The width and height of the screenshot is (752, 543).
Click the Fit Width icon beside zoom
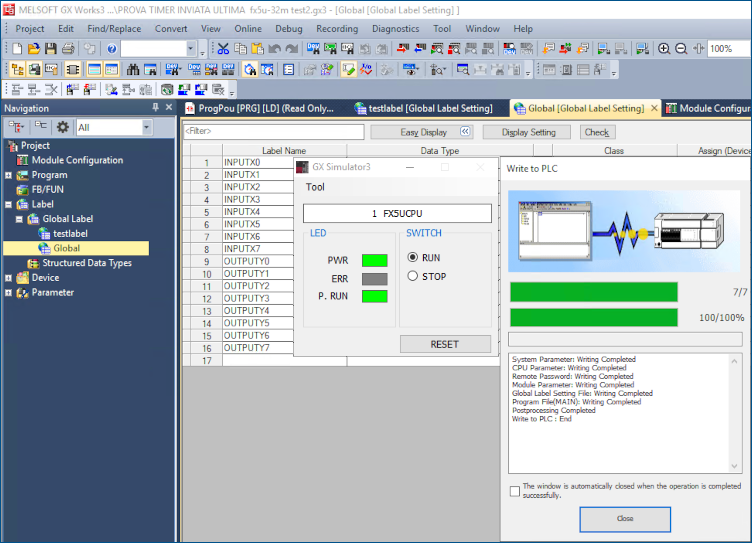(699, 48)
